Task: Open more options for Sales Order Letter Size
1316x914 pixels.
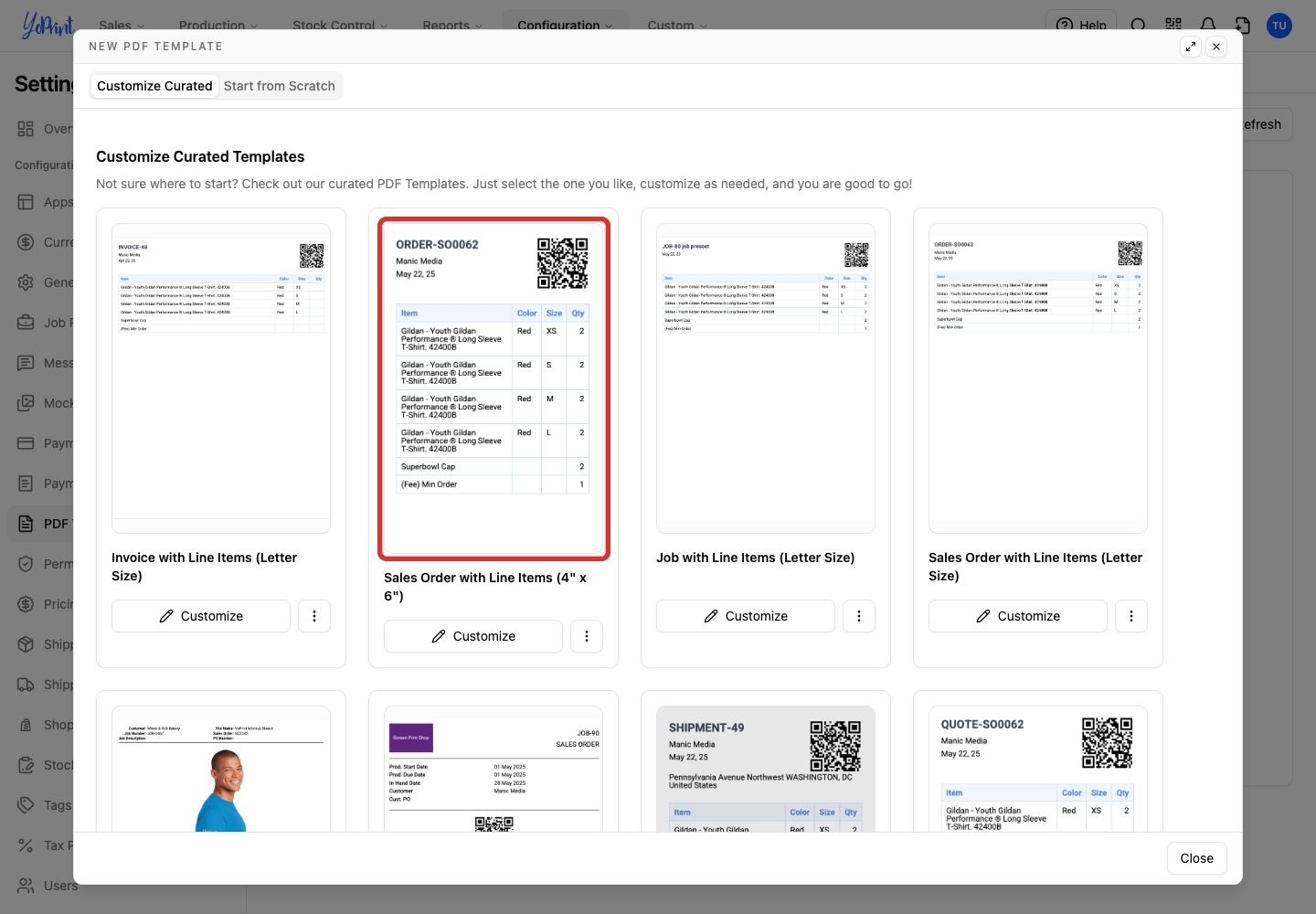Action: pos(1131,616)
